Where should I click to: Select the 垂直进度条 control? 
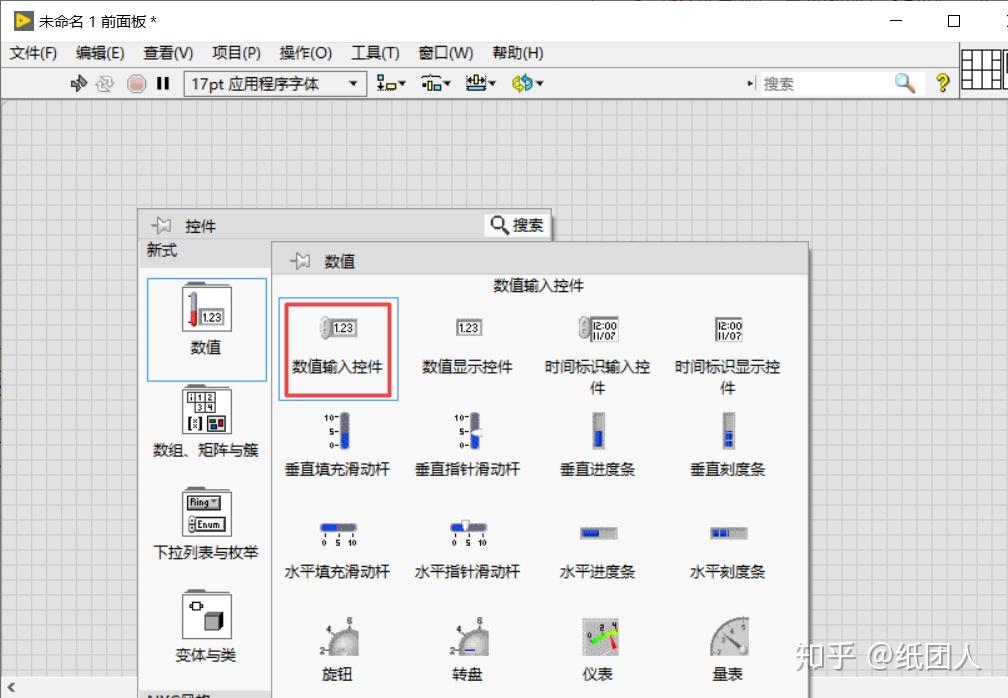click(597, 445)
